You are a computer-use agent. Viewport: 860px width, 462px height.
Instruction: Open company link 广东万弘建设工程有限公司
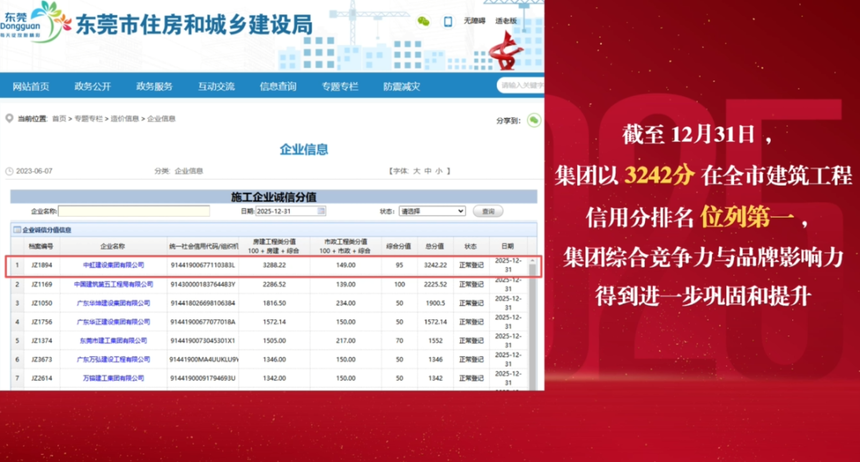tap(114, 359)
